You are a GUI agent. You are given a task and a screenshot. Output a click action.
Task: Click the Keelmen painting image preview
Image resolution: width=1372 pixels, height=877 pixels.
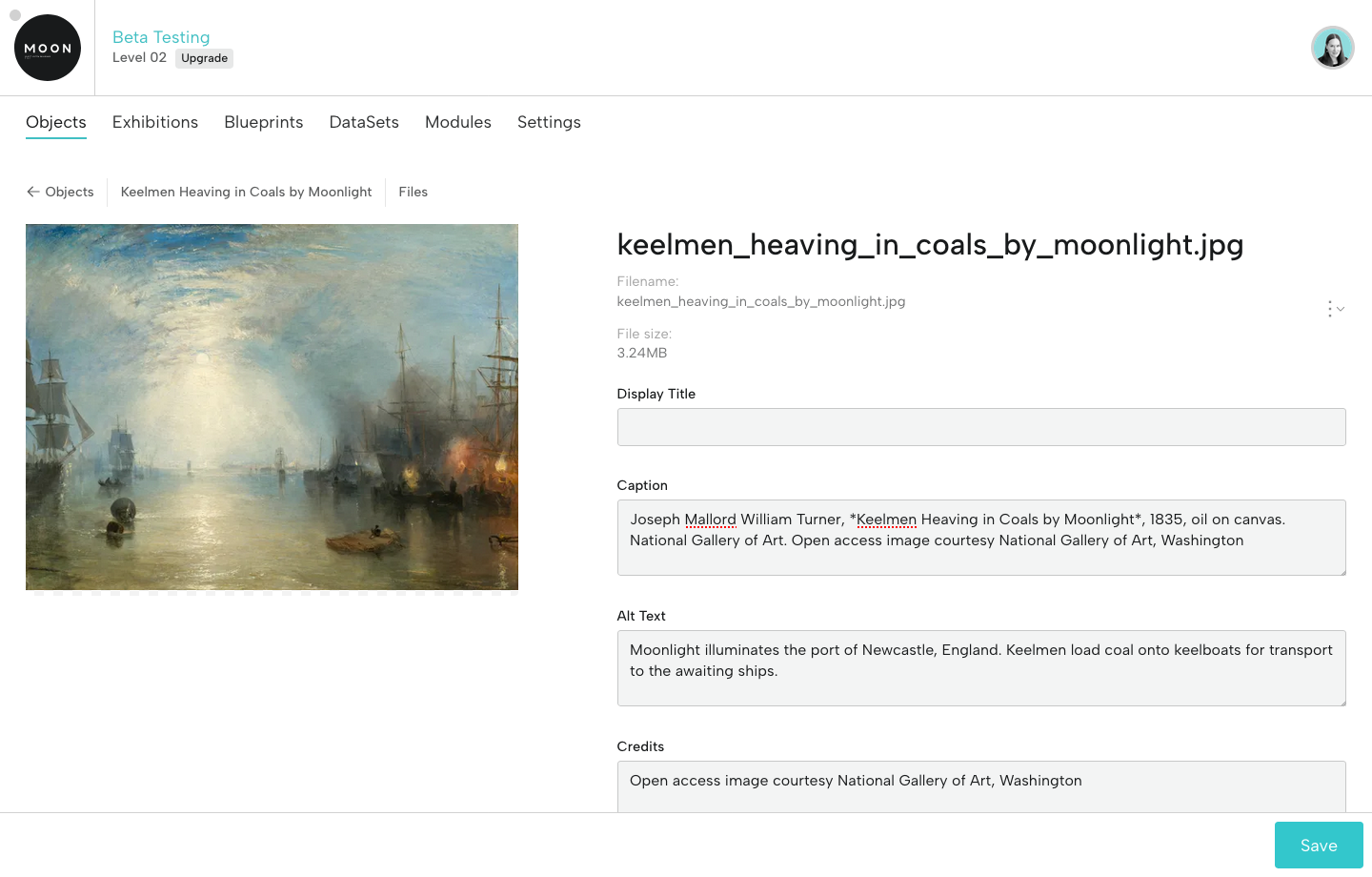tap(272, 407)
